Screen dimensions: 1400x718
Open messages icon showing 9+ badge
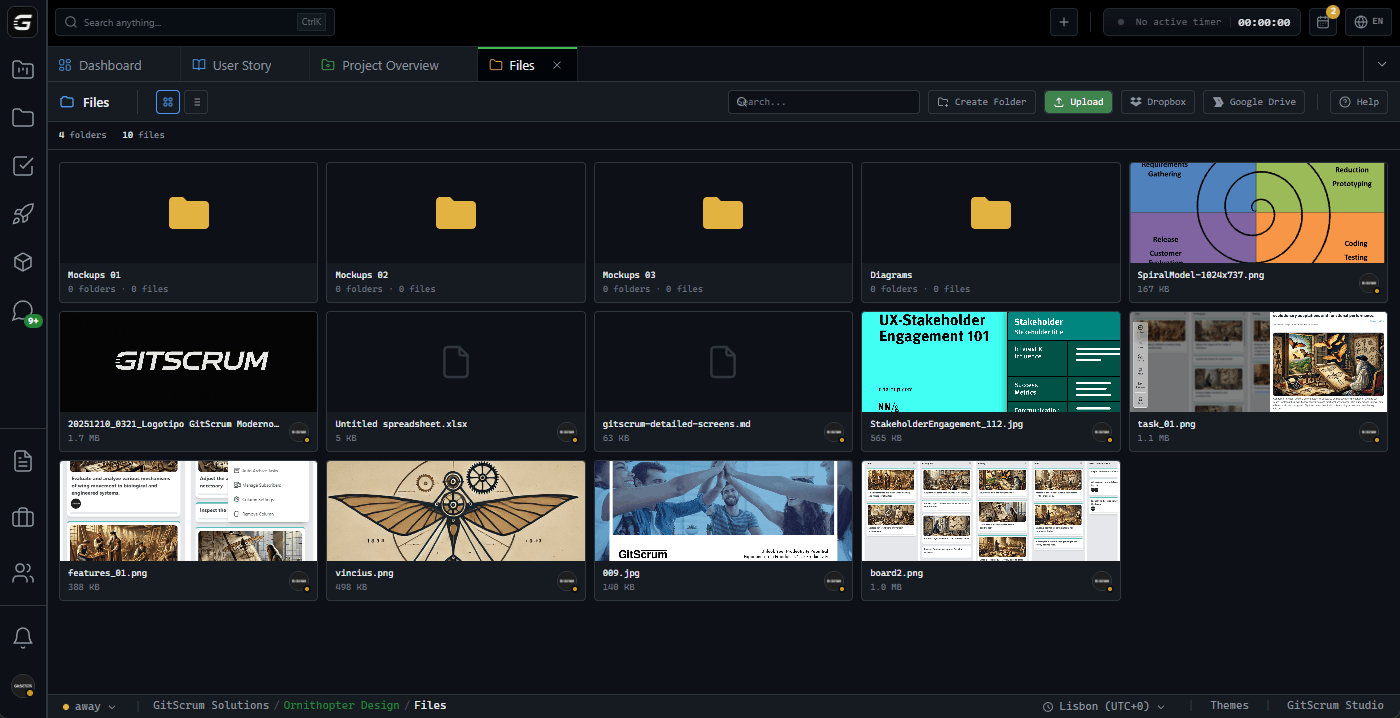pyautogui.click(x=22, y=311)
